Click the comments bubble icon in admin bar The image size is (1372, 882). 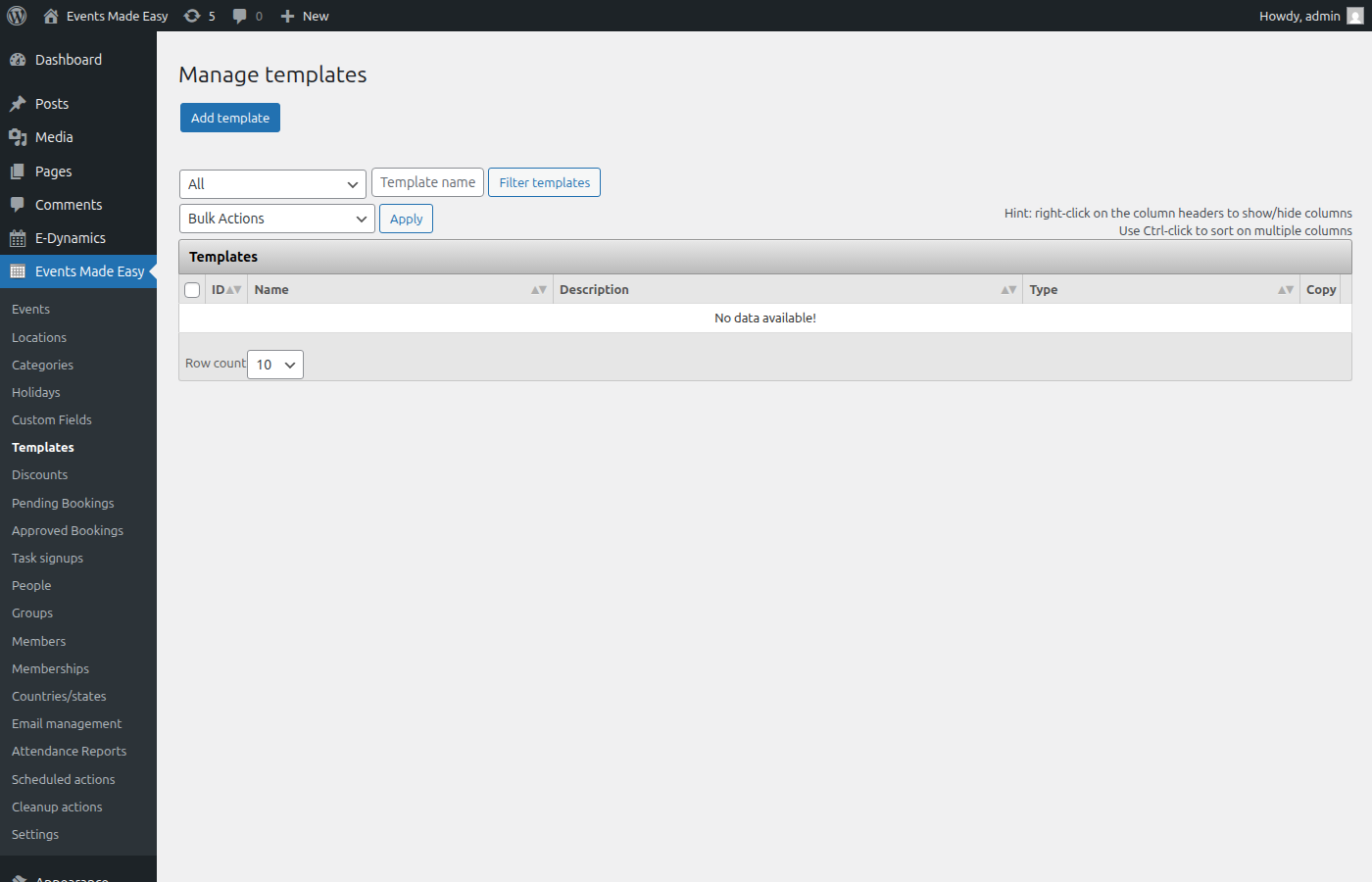[x=240, y=15]
